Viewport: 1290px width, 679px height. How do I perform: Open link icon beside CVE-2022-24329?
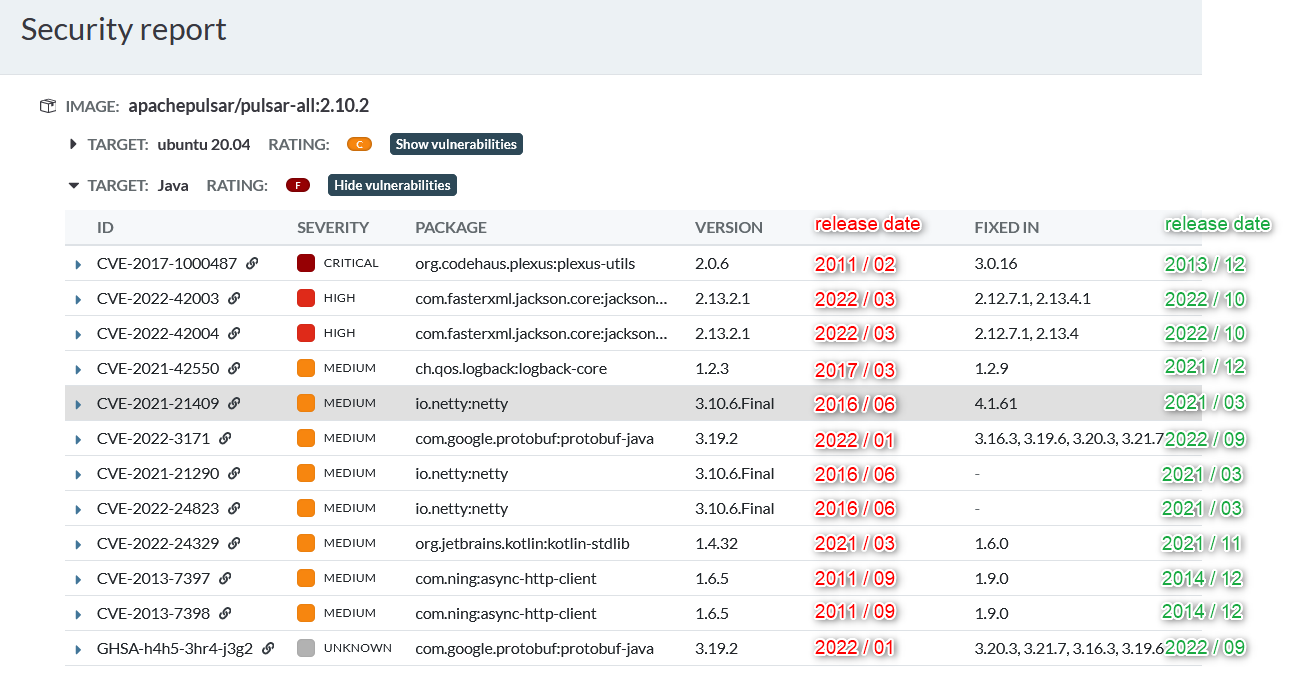pos(234,543)
